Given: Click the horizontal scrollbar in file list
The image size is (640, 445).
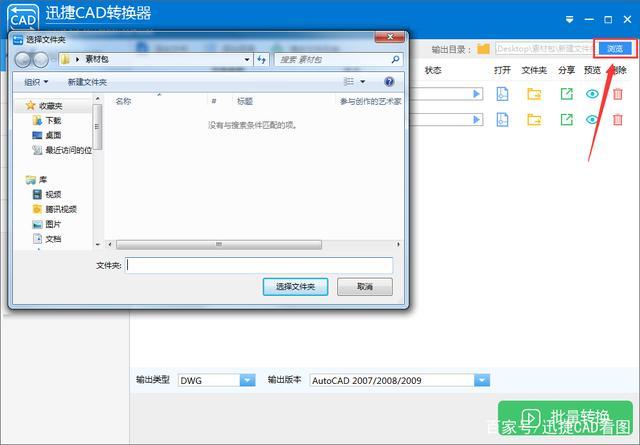Looking at the screenshot, I should pyautogui.click(x=219, y=245).
